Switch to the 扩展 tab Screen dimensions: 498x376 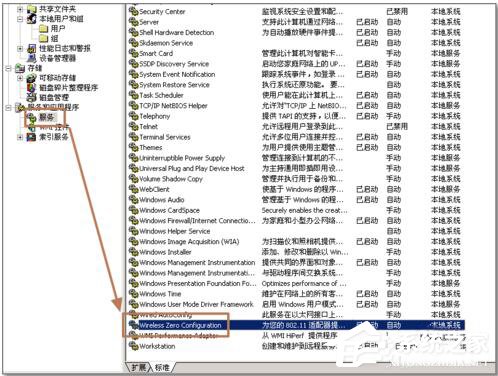click(139, 367)
